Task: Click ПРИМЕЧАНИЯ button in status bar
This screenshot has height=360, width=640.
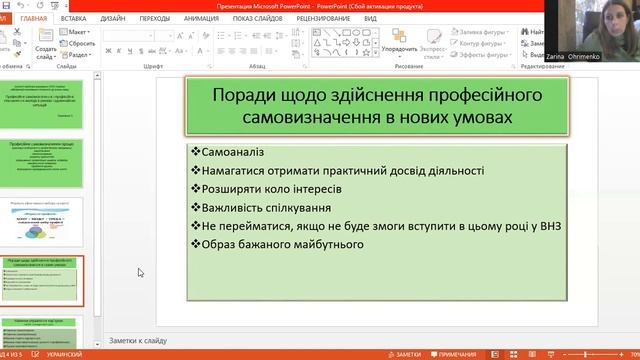Action: point(453,354)
